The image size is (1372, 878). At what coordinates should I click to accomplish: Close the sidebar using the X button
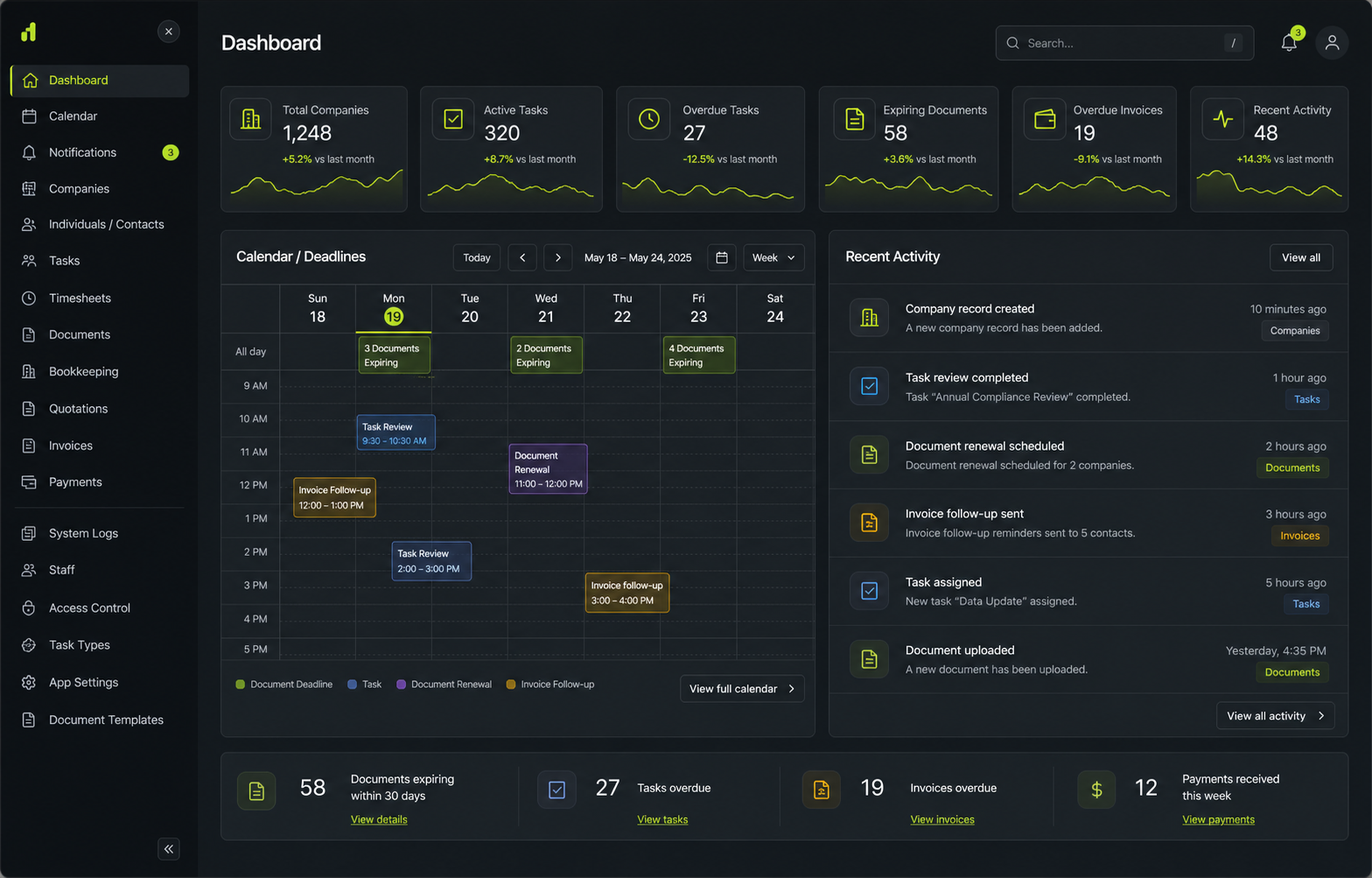tap(169, 32)
